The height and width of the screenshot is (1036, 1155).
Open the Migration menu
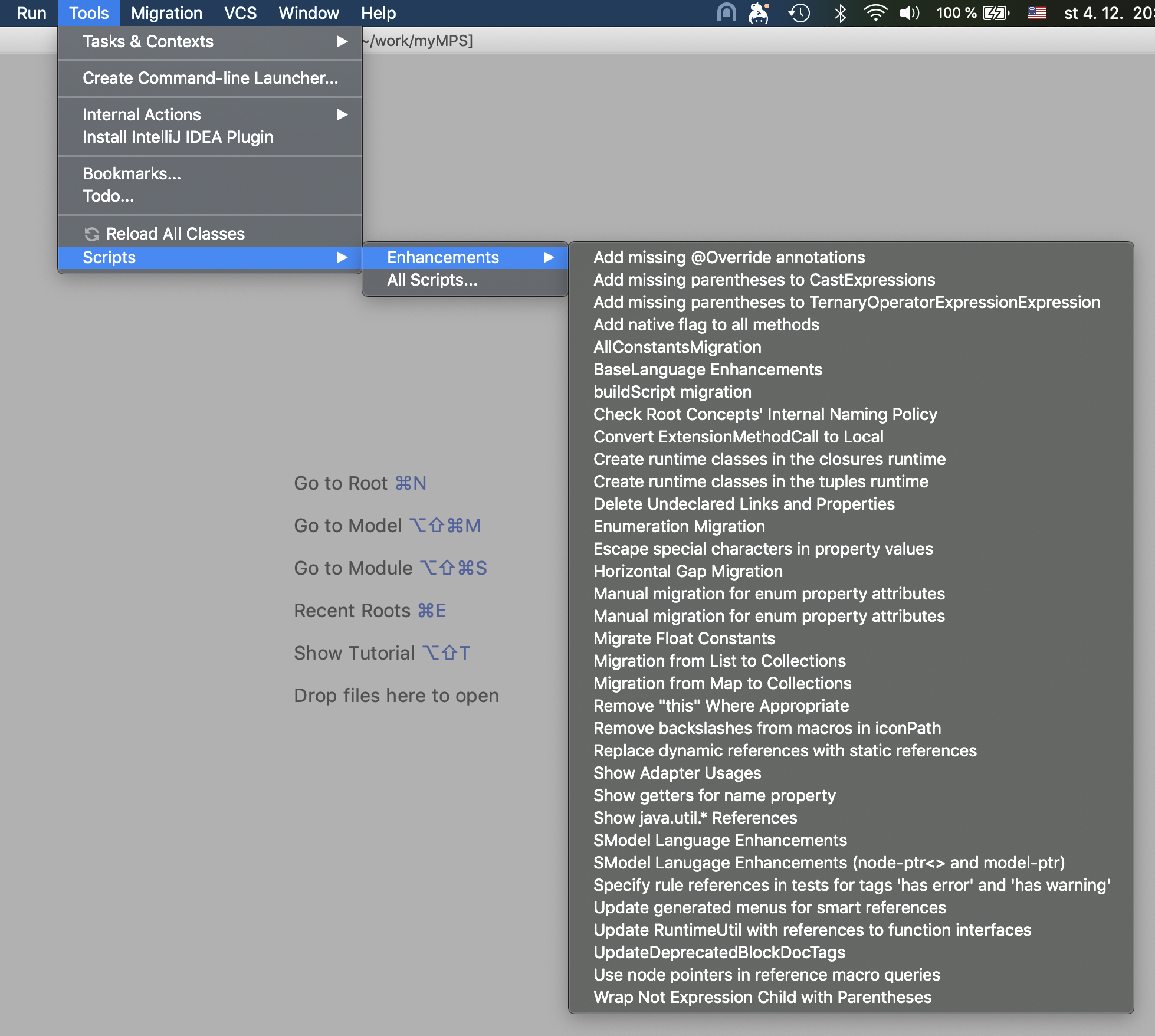166,12
